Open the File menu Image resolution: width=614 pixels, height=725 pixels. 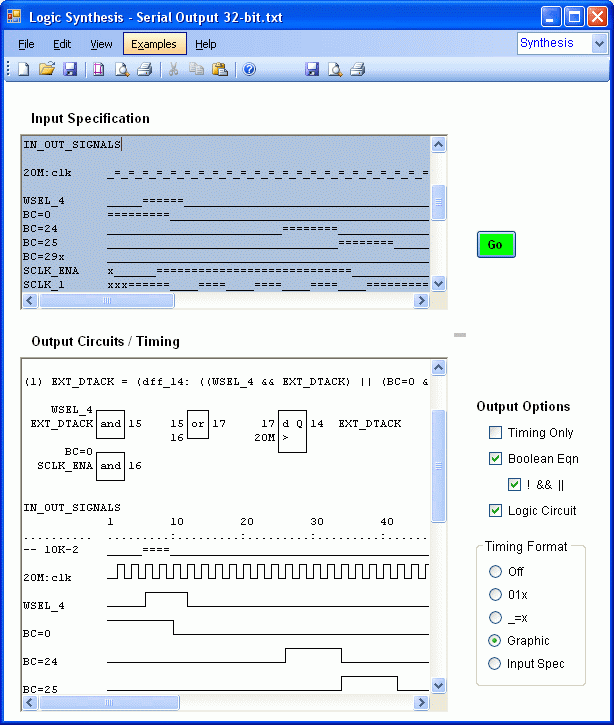pyautogui.click(x=26, y=44)
